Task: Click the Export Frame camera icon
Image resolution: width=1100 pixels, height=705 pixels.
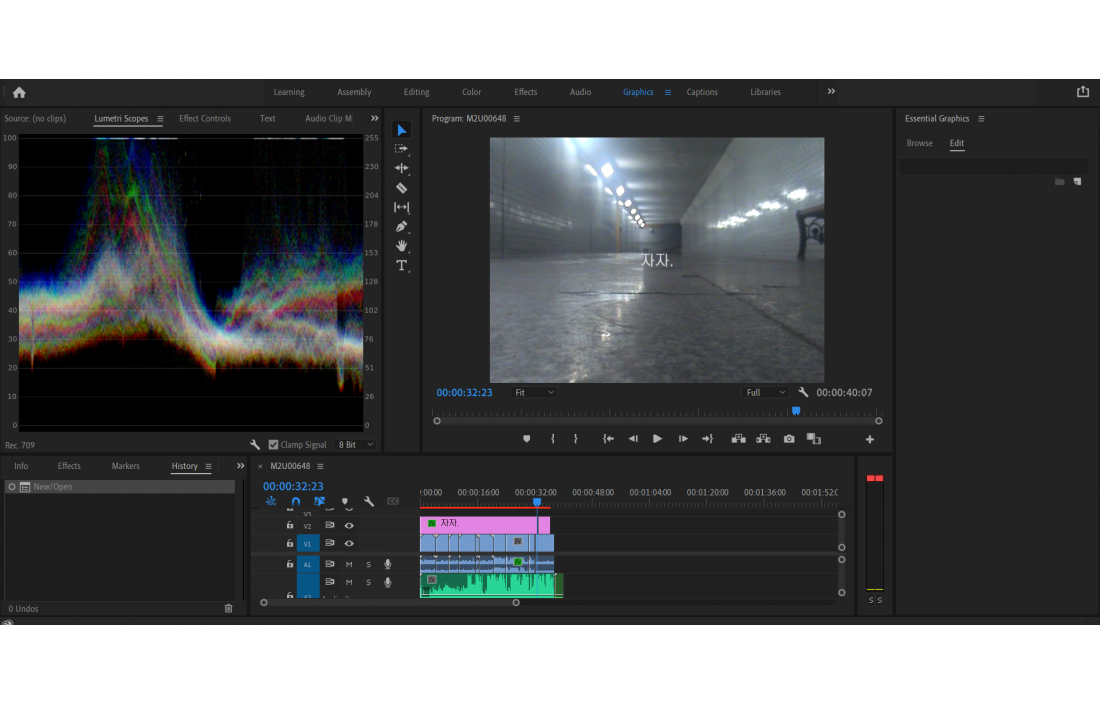Action: 789,439
